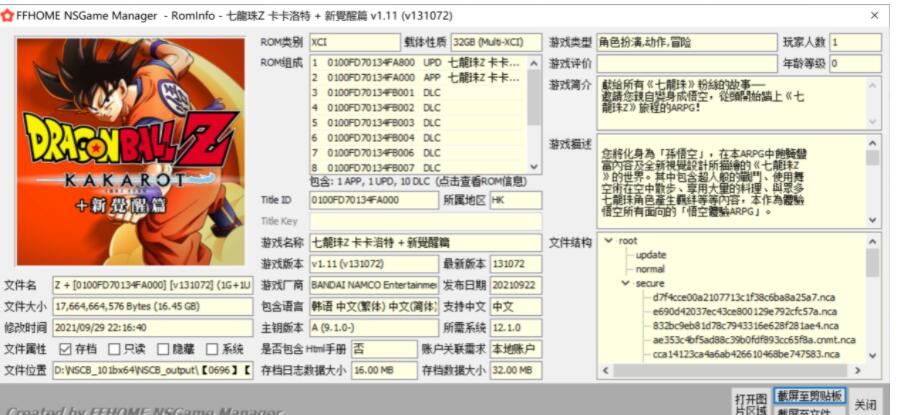The image size is (900, 415).
Task: Select ROM row 1 0100FD70134FA800 UPD
Action: click(x=418, y=62)
